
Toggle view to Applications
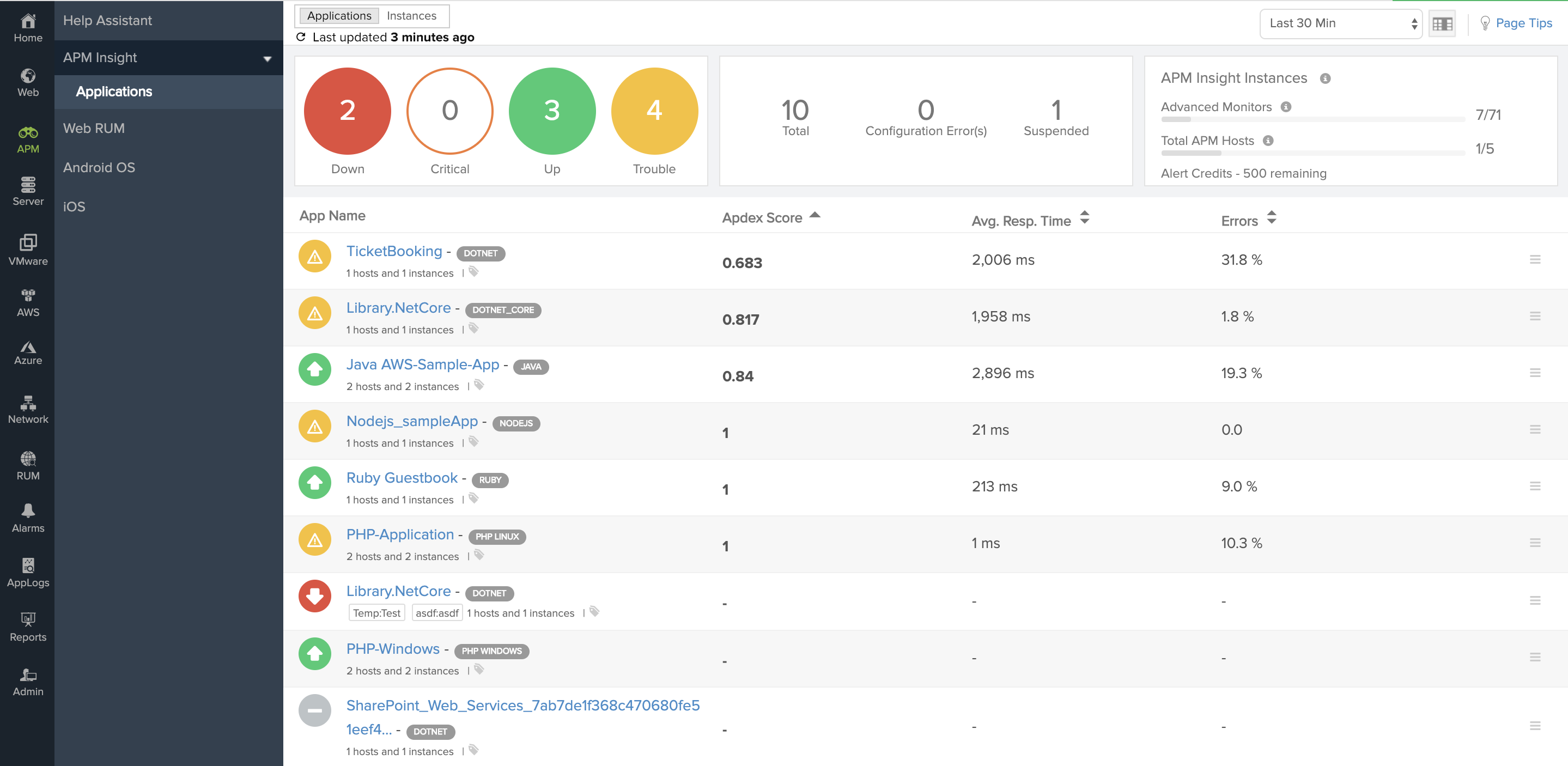(x=339, y=16)
